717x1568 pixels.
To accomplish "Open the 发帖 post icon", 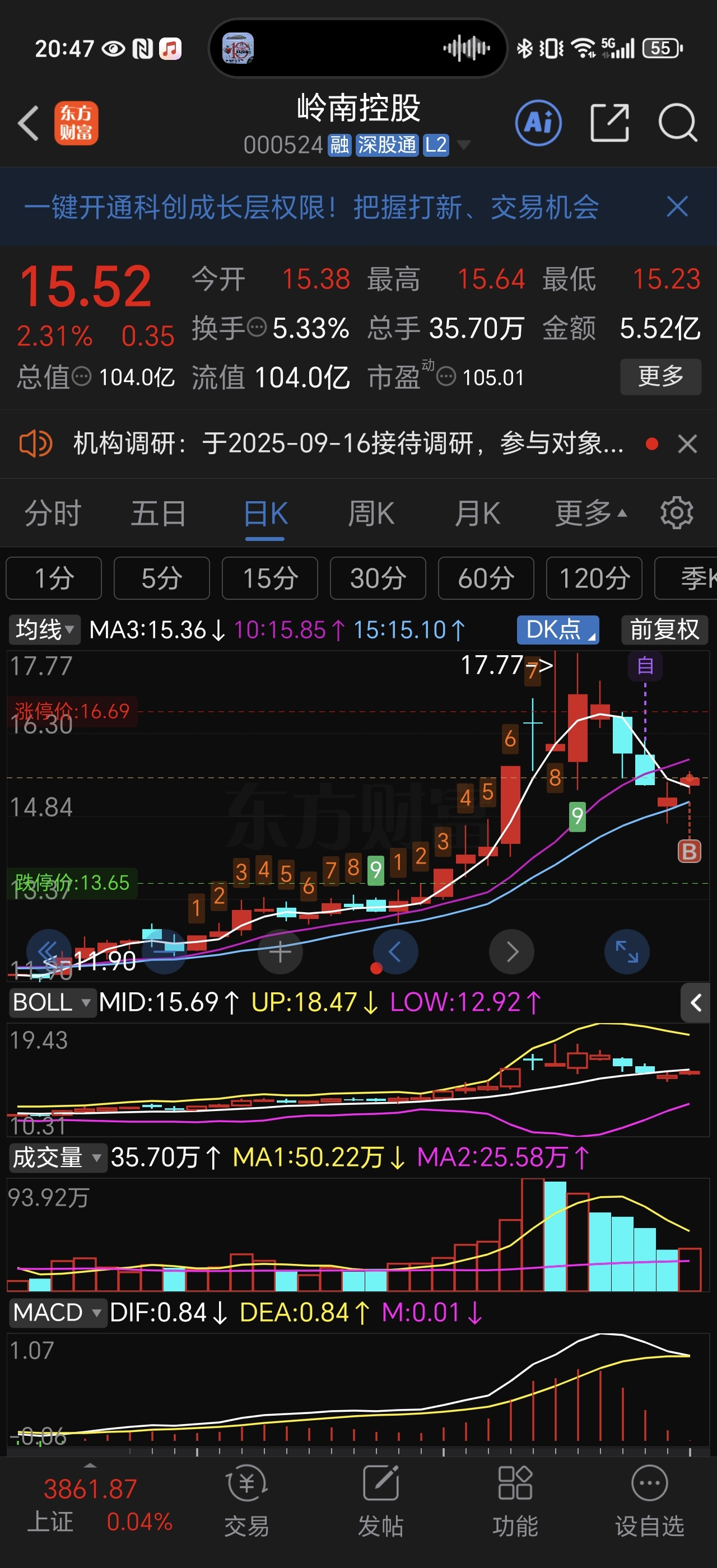I will 380,1500.
